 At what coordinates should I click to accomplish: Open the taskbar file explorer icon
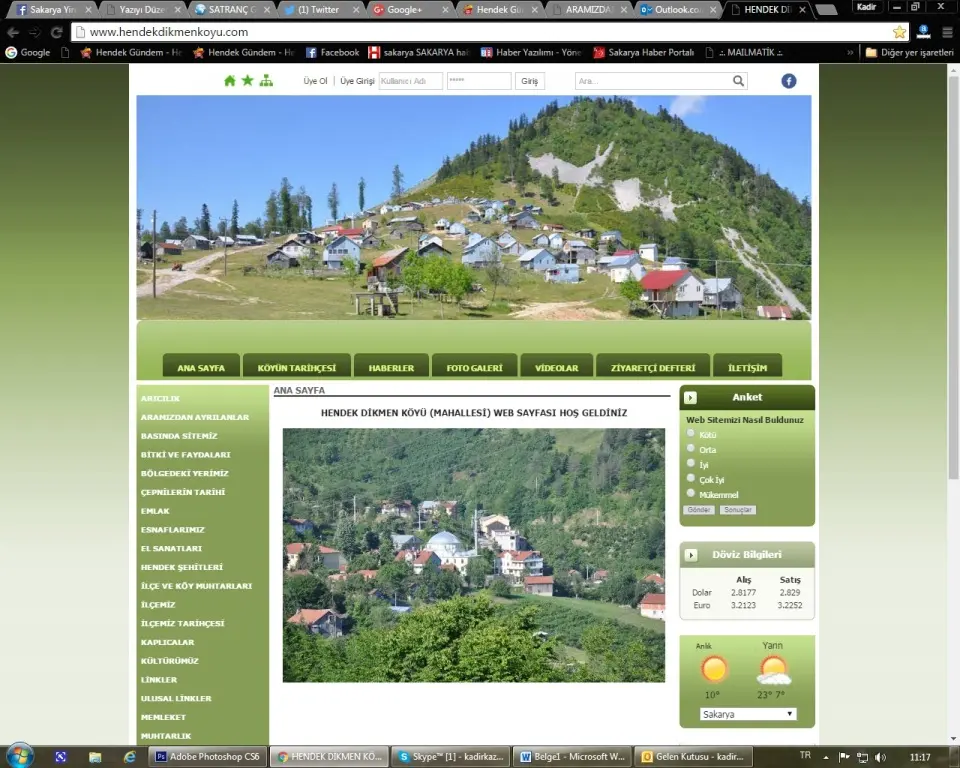point(94,757)
